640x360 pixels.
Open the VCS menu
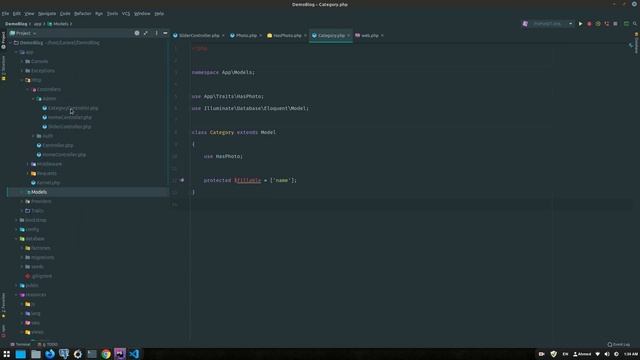pyautogui.click(x=126, y=13)
